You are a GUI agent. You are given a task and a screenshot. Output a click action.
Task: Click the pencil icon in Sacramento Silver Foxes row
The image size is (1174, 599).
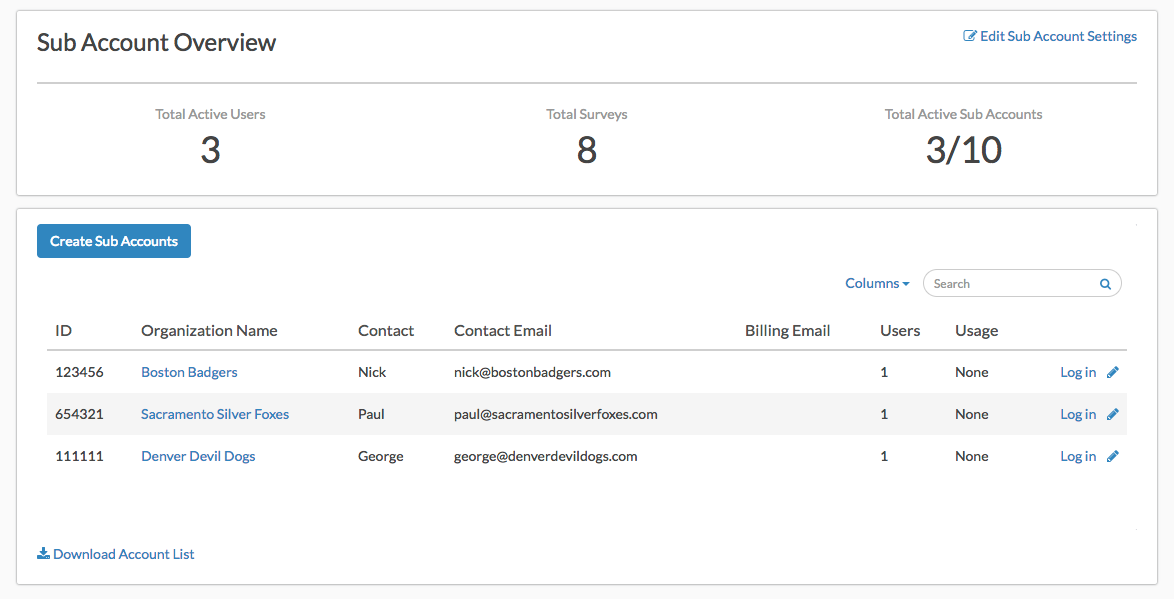coord(1112,414)
